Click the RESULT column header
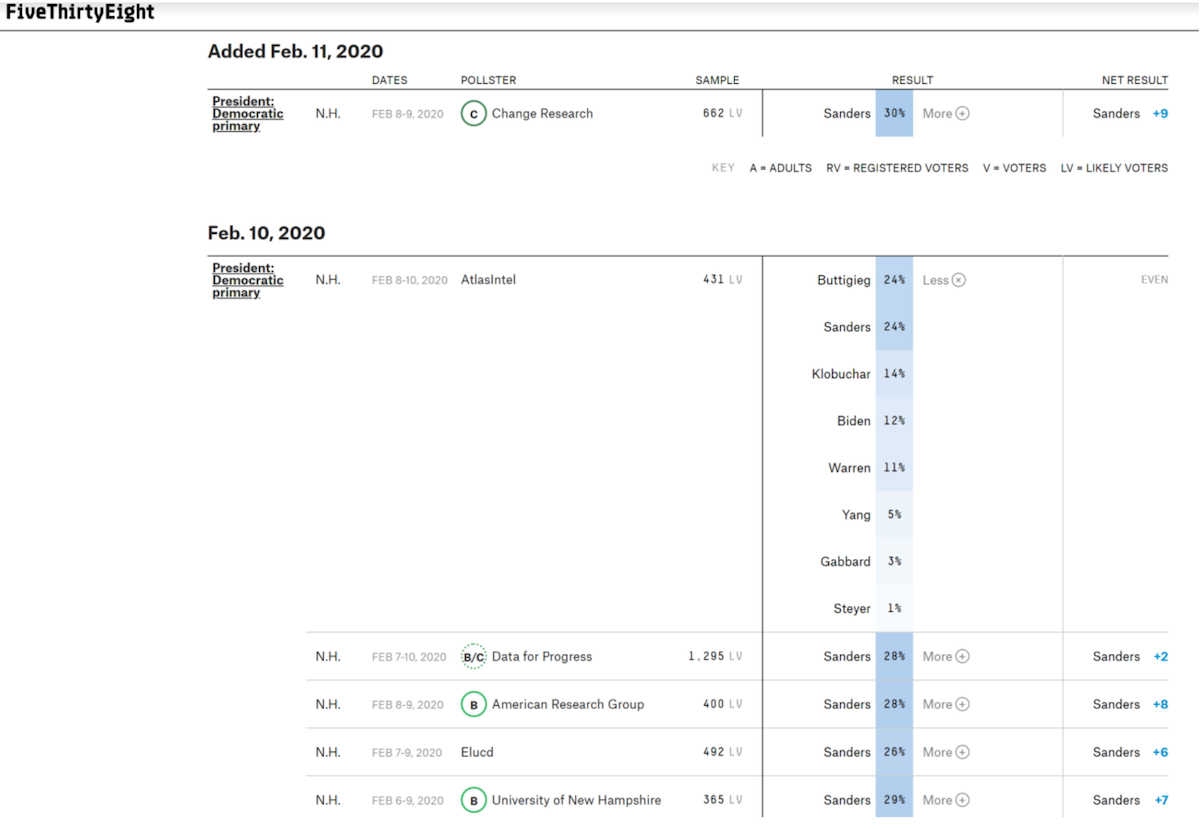Image resolution: width=1200 pixels, height=829 pixels. pos(912,80)
